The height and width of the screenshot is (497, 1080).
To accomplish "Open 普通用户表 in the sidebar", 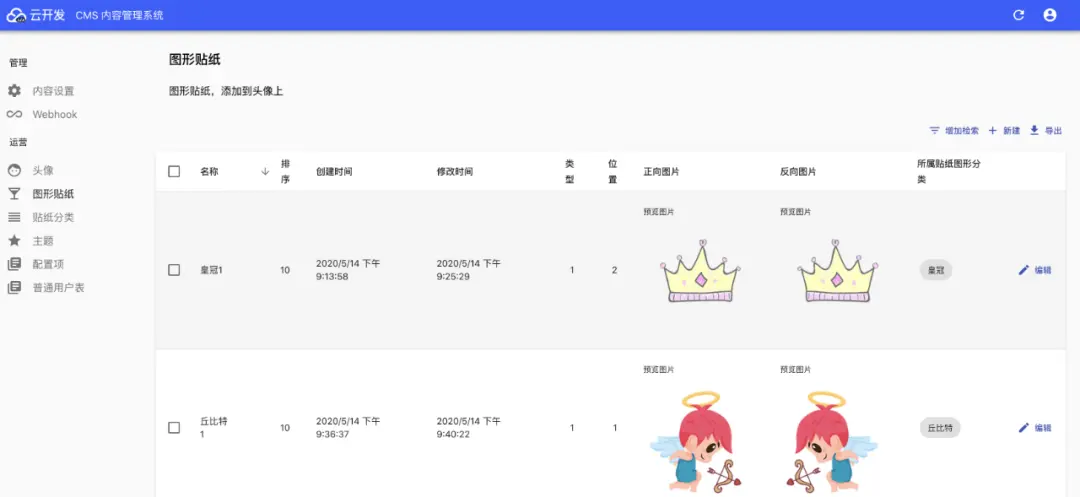I will coord(59,288).
